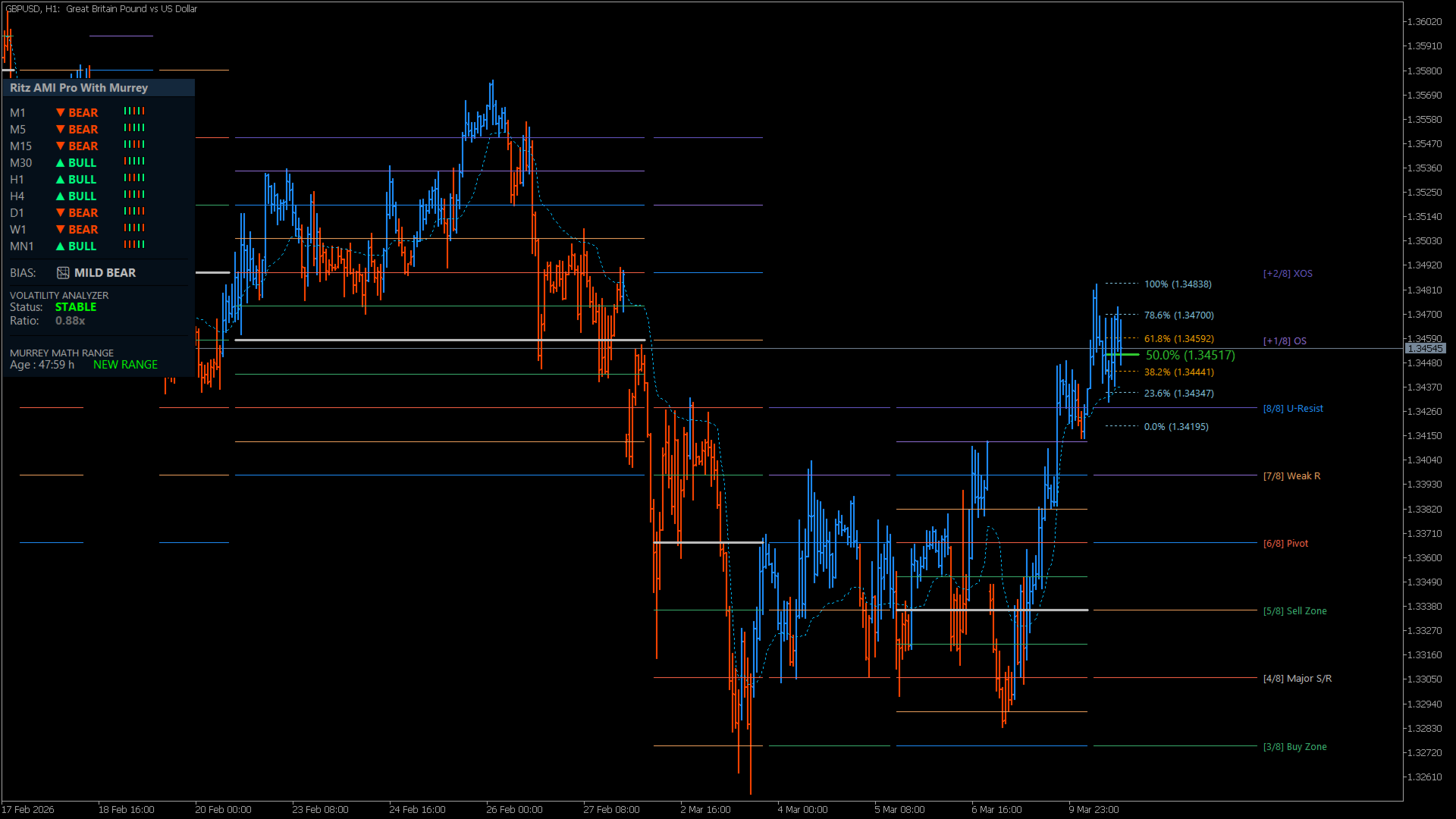Click the [4/8] Major S/R level label
This screenshot has height=819, width=1456.
1297,679
